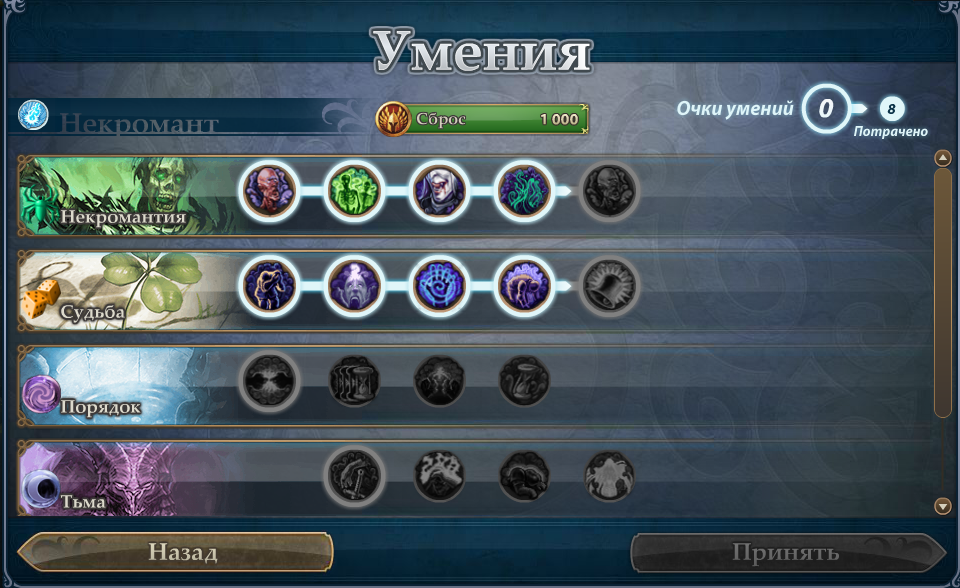Select the locked sword Darkness skill icon

pyautogui.click(x=353, y=476)
